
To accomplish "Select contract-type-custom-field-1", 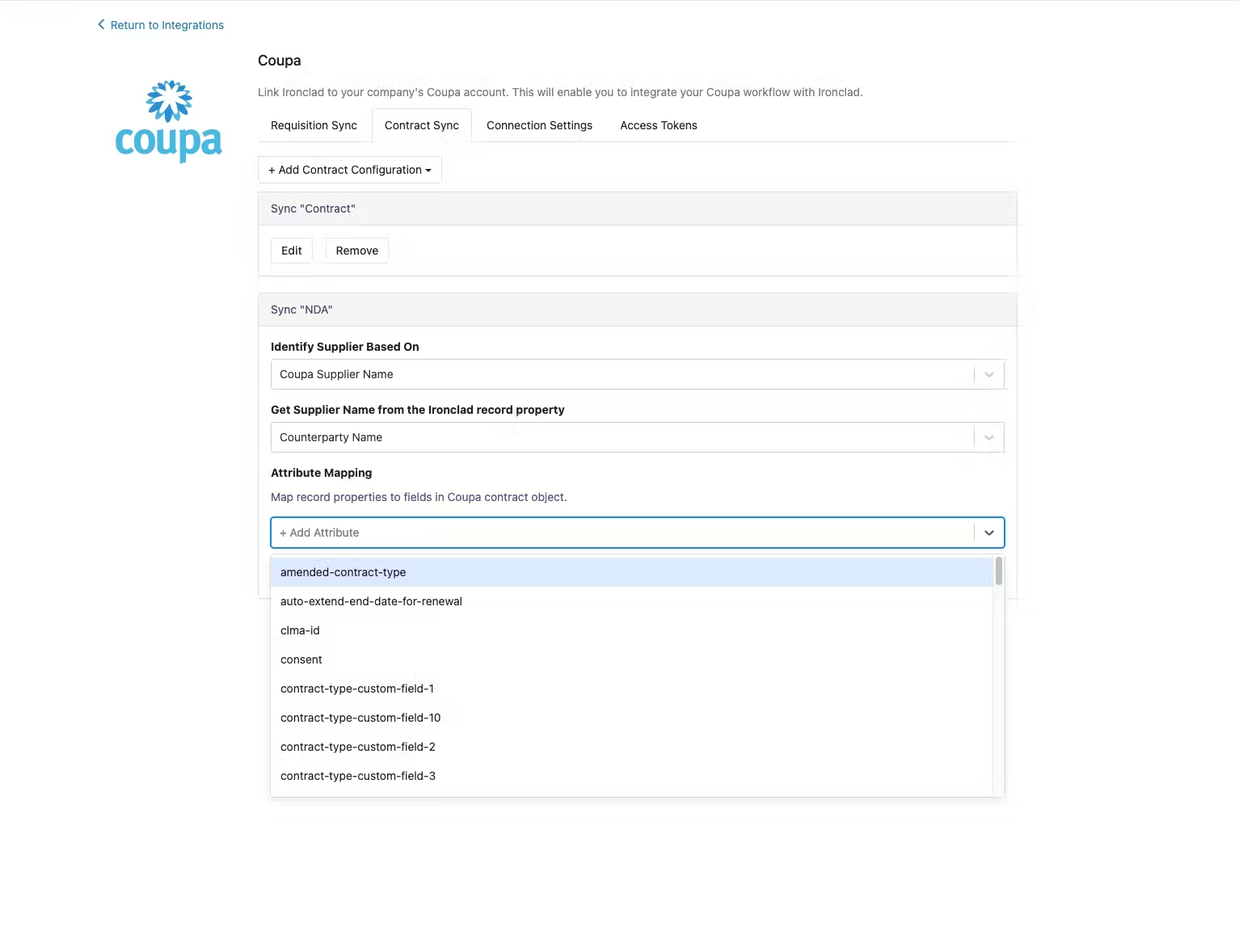I will click(631, 689).
